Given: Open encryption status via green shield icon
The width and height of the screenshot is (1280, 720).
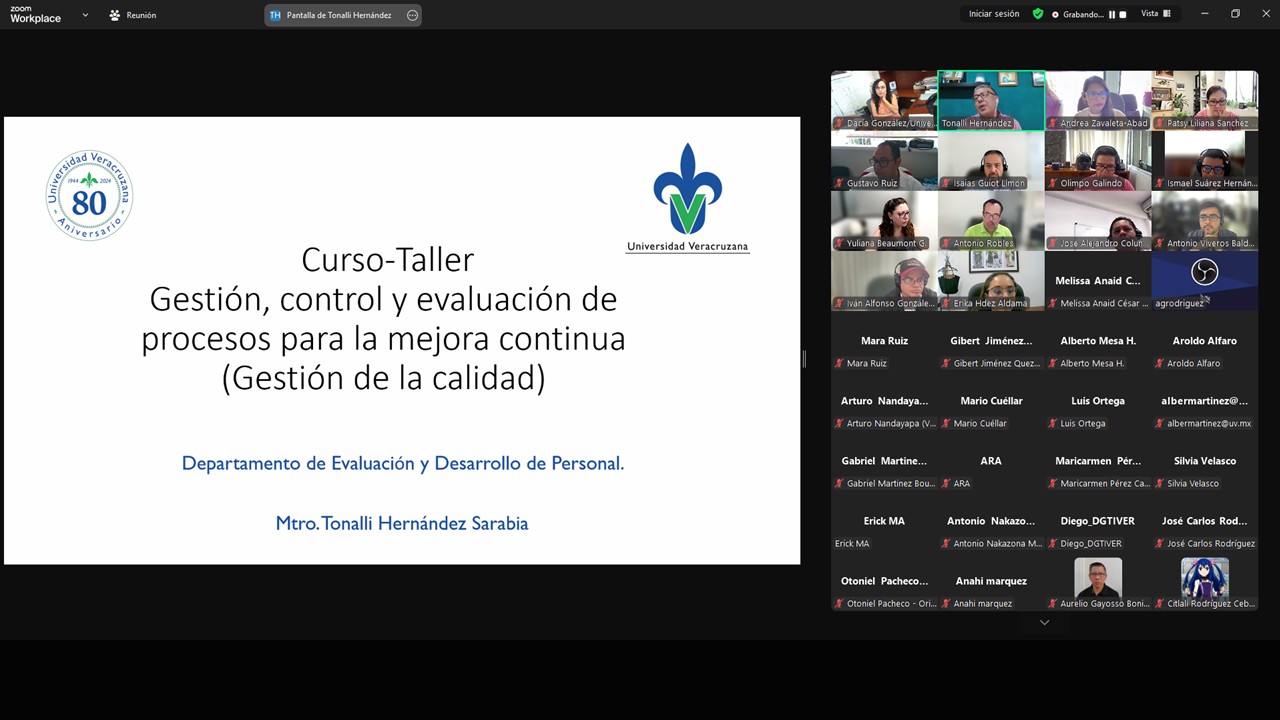Looking at the screenshot, I should point(1038,14).
